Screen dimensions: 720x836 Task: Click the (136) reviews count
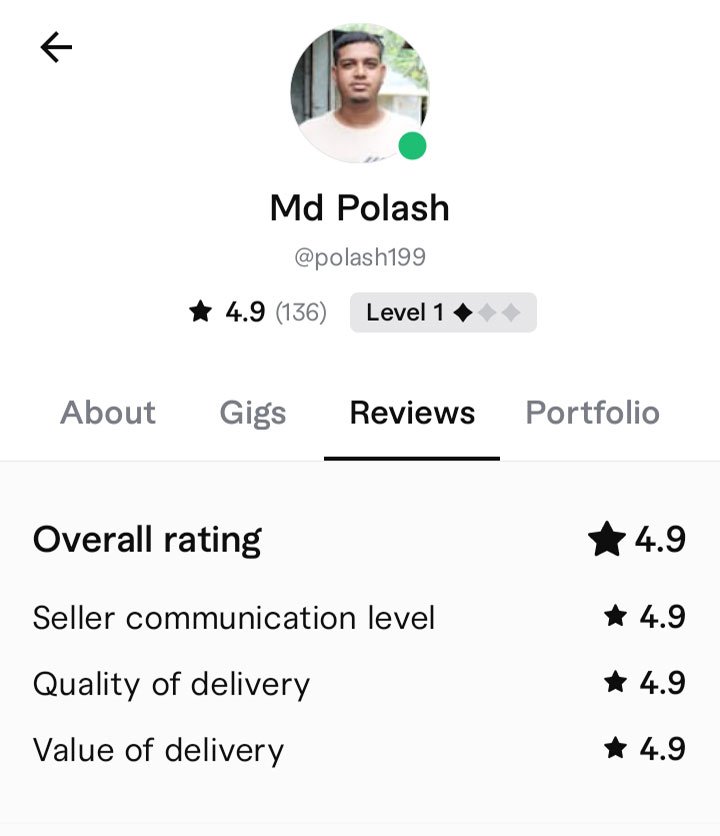coord(301,313)
